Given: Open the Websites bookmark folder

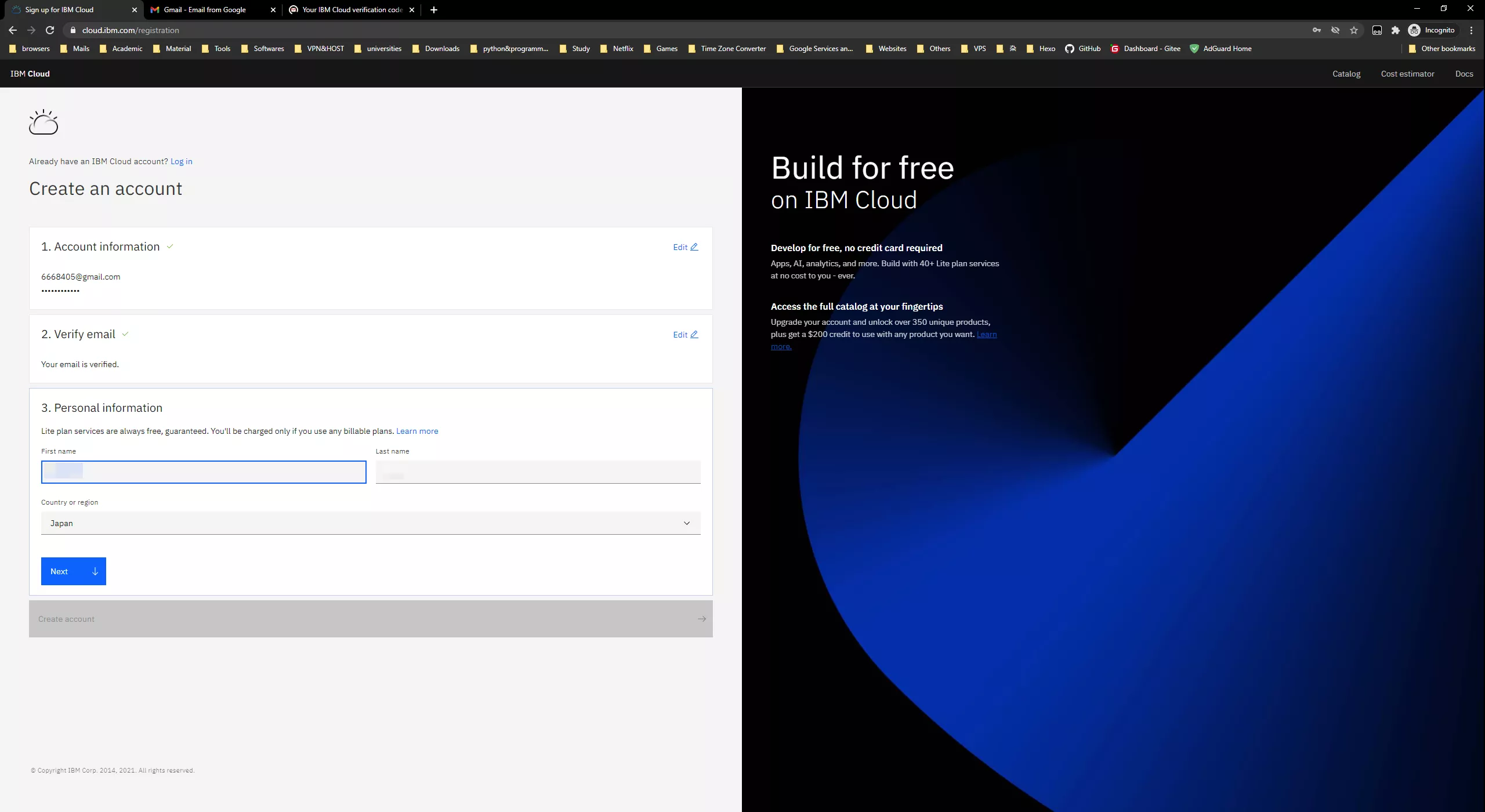Looking at the screenshot, I should (886, 49).
